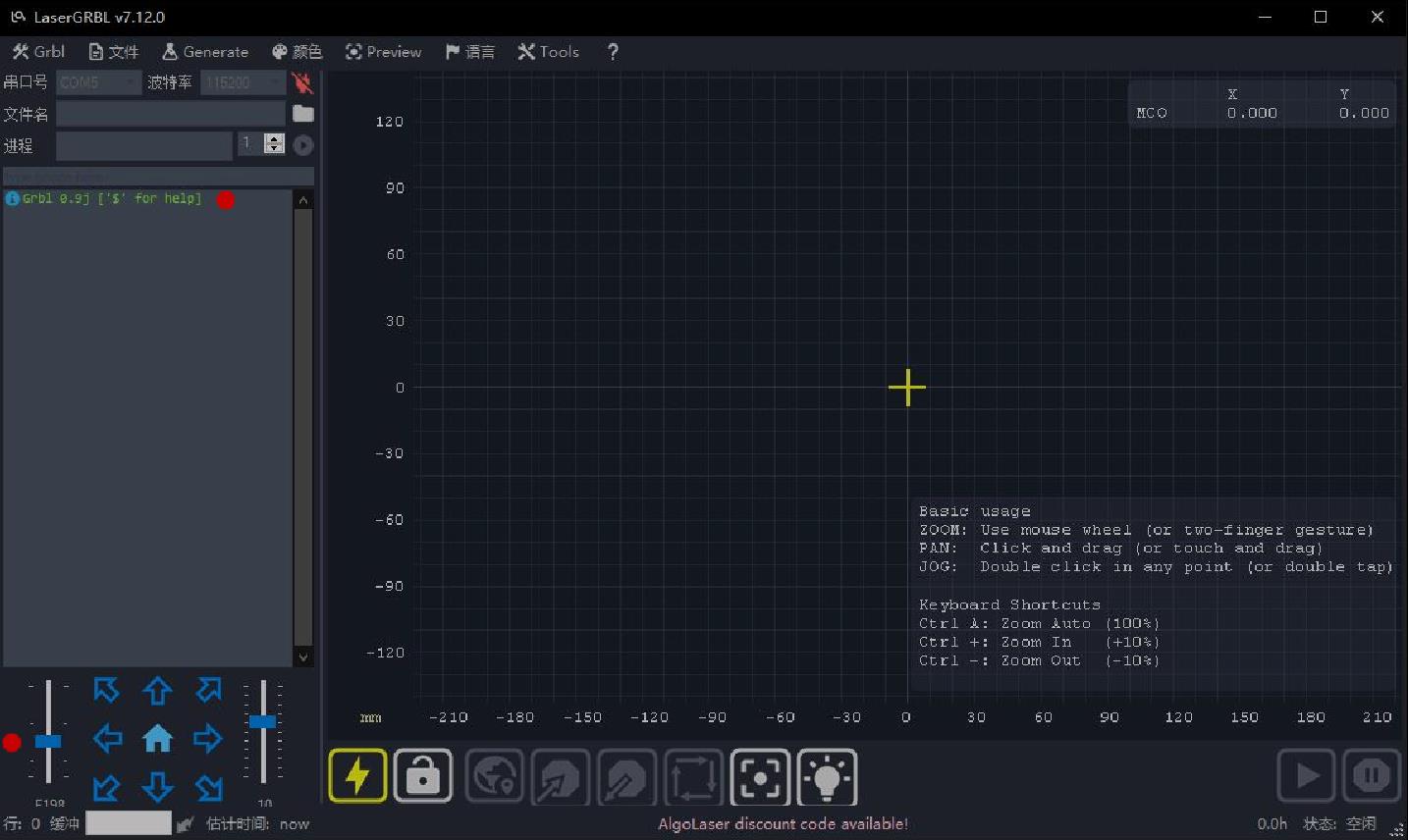The height and width of the screenshot is (840, 1408).
Task: Click the jog step size slider handle
Action: pos(262,721)
